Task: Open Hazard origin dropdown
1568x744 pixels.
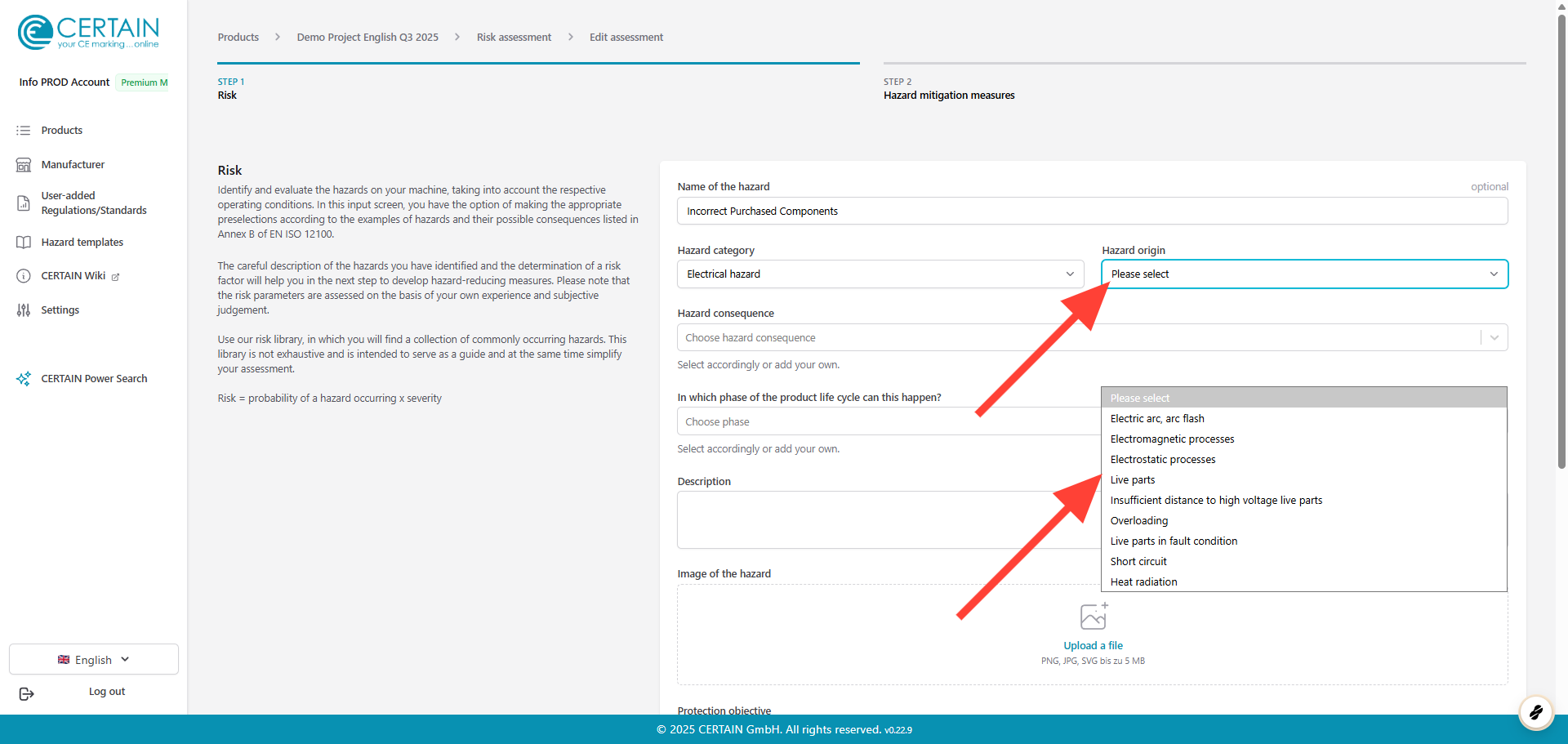Action: pos(1304,274)
